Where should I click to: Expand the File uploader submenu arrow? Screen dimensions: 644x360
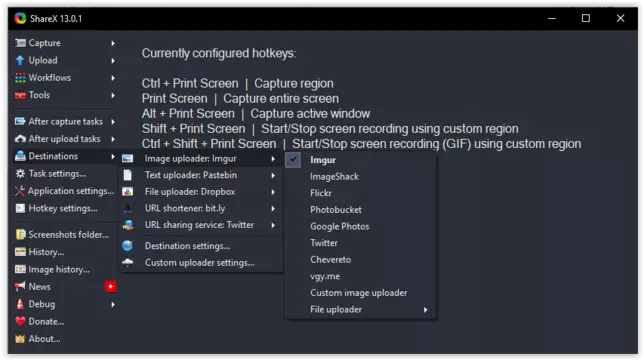tap(426, 310)
